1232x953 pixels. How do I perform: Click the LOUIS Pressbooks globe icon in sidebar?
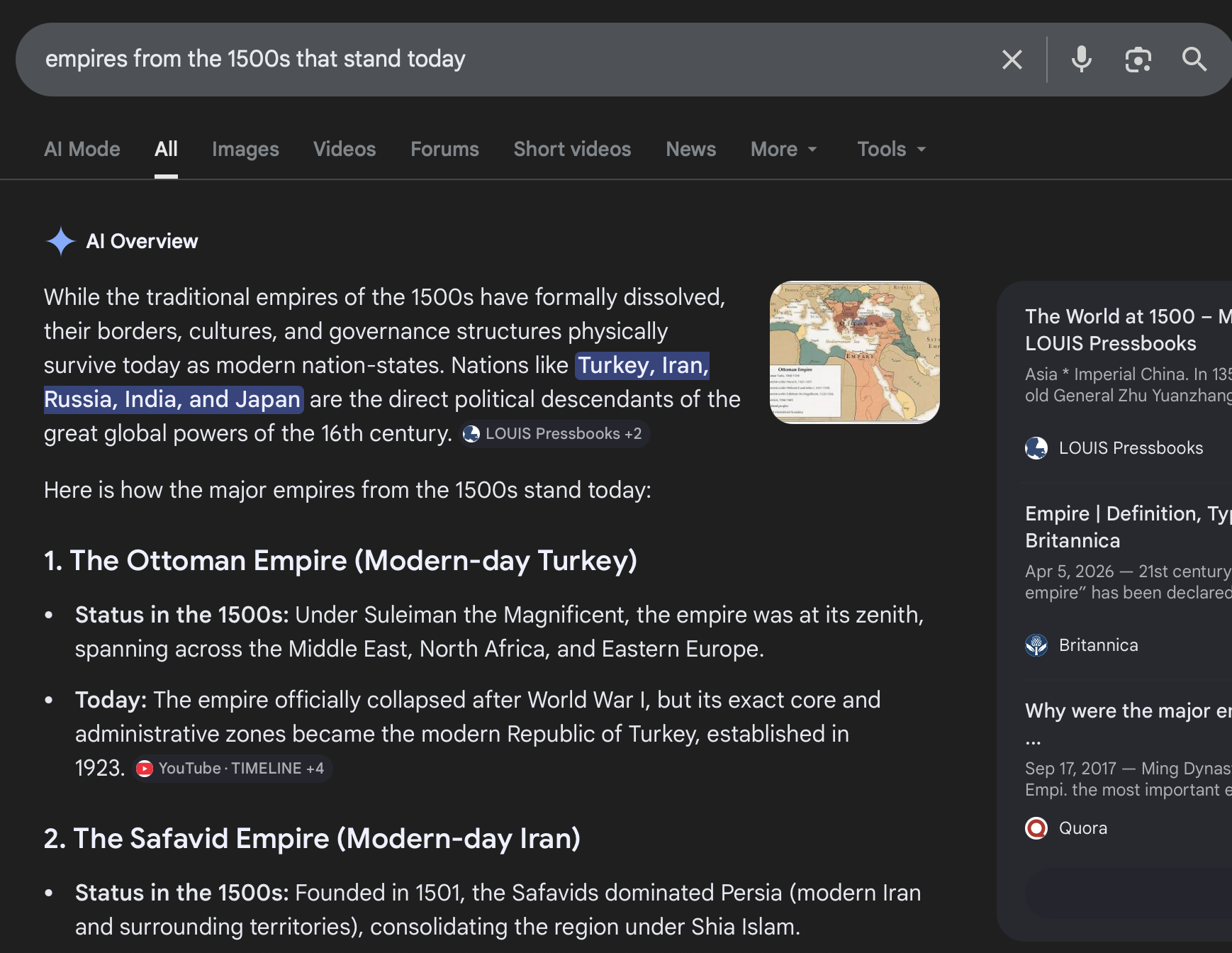1036,448
